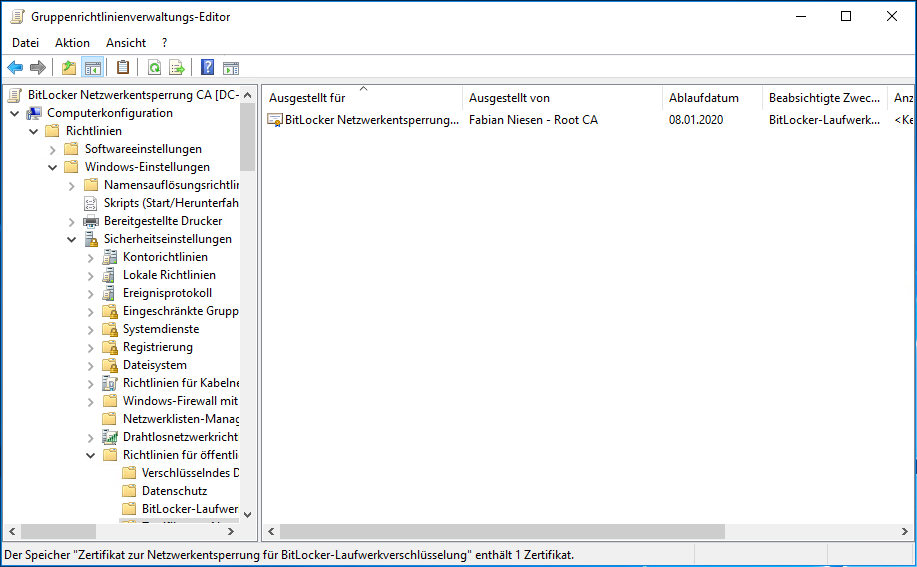This screenshot has height=567, width=917.
Task: Collapse the Richtlinien node
Action: pyautogui.click(x=33, y=131)
